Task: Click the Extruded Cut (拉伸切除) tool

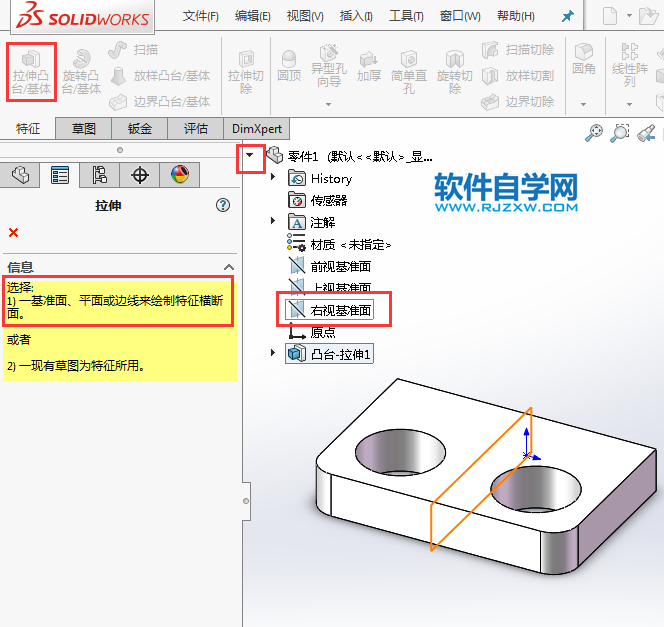Action: (x=246, y=72)
